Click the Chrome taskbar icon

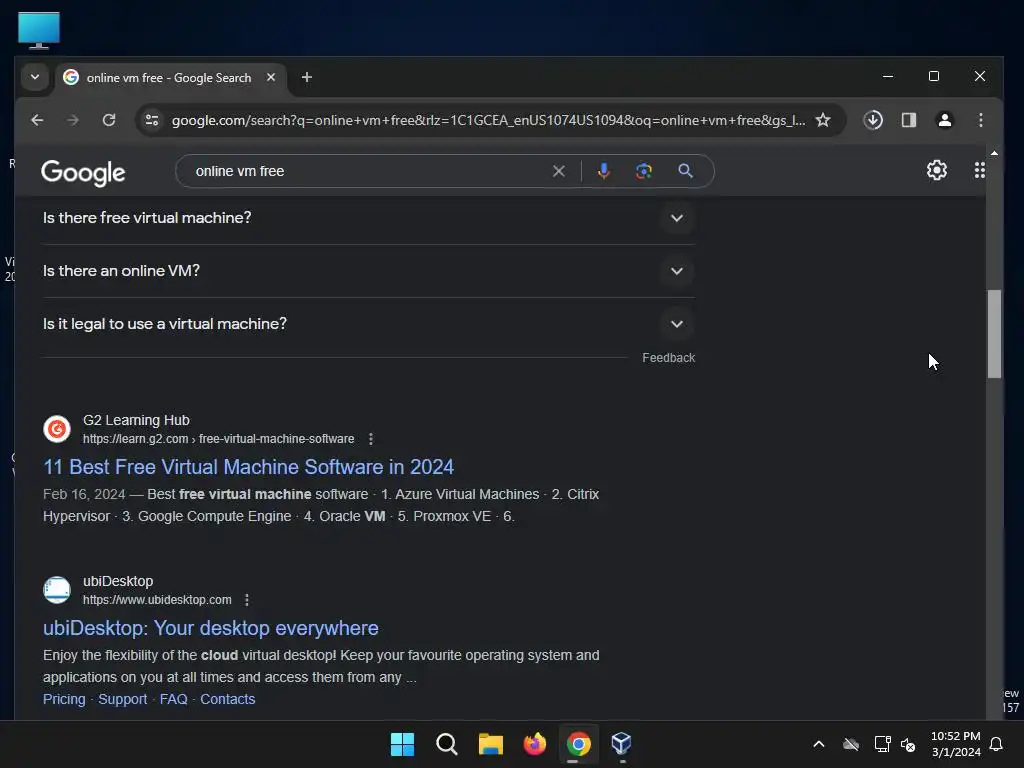(x=579, y=744)
